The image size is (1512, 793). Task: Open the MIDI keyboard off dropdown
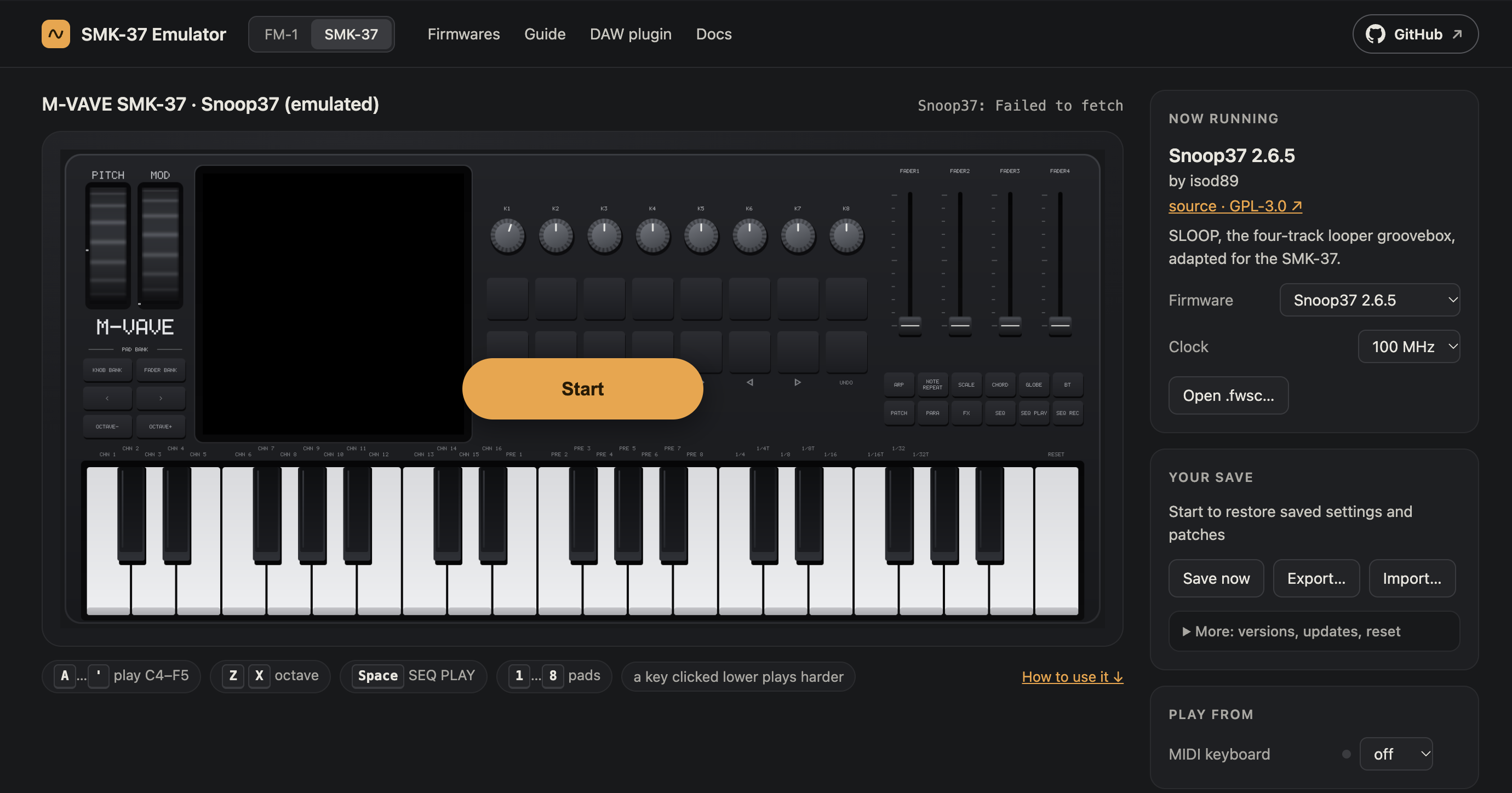point(1396,754)
